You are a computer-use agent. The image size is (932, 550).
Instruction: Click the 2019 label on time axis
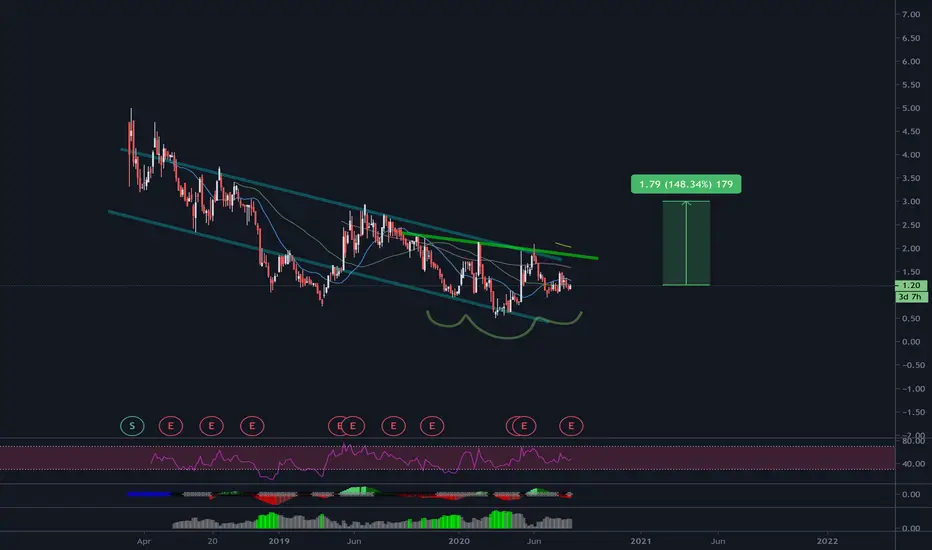279,541
